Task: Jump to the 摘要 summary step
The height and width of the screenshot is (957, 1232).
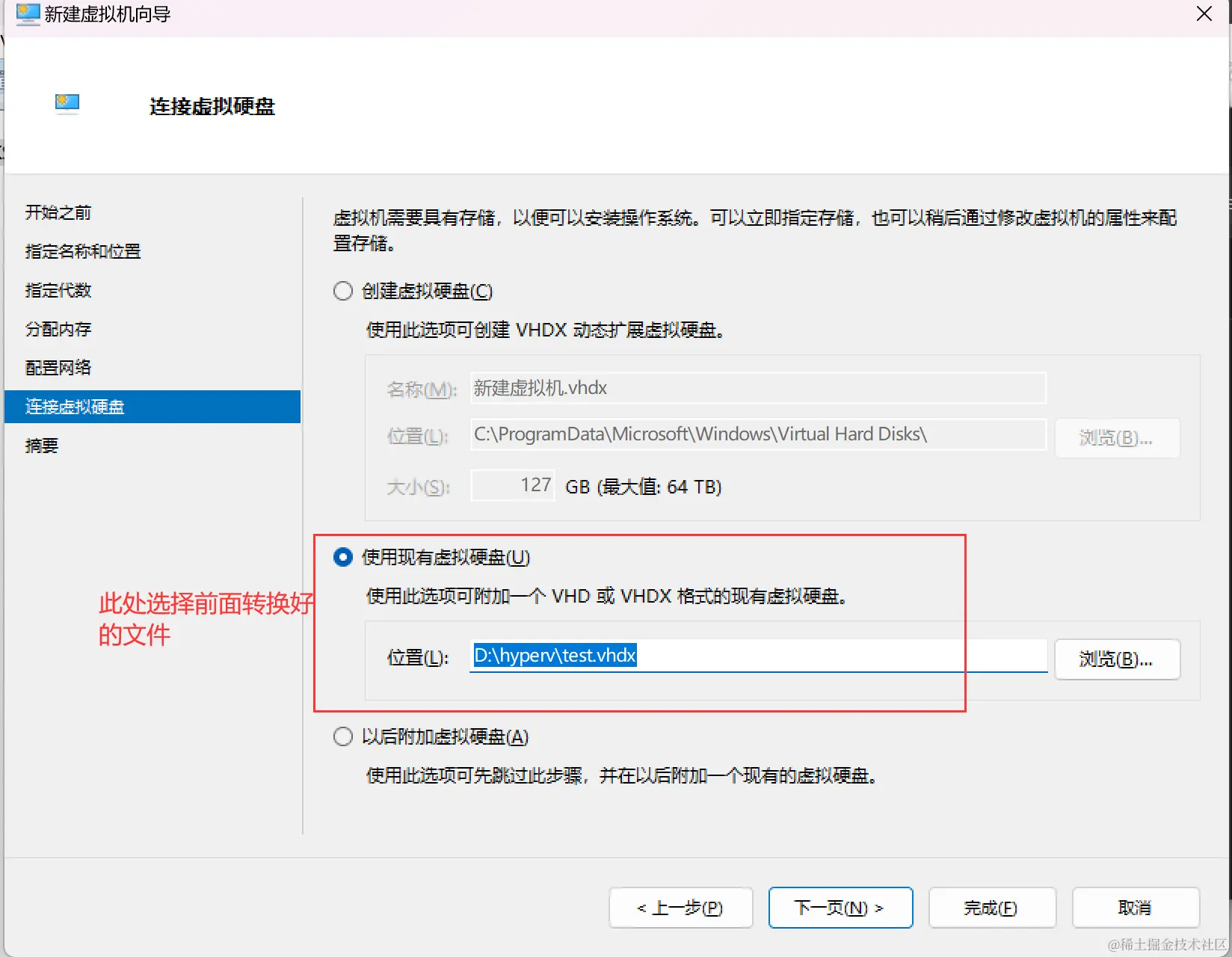Action: [x=42, y=446]
